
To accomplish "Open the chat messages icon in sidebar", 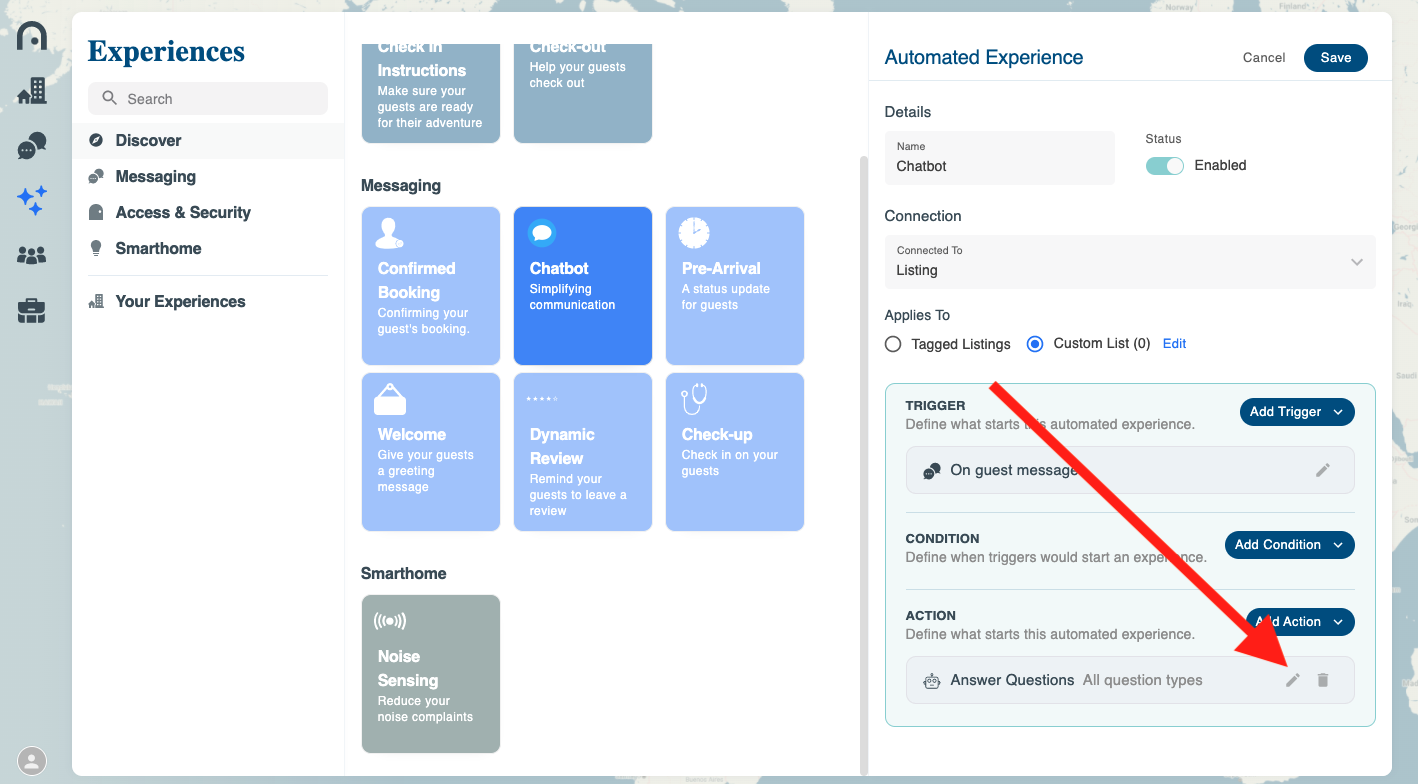I will click(32, 146).
